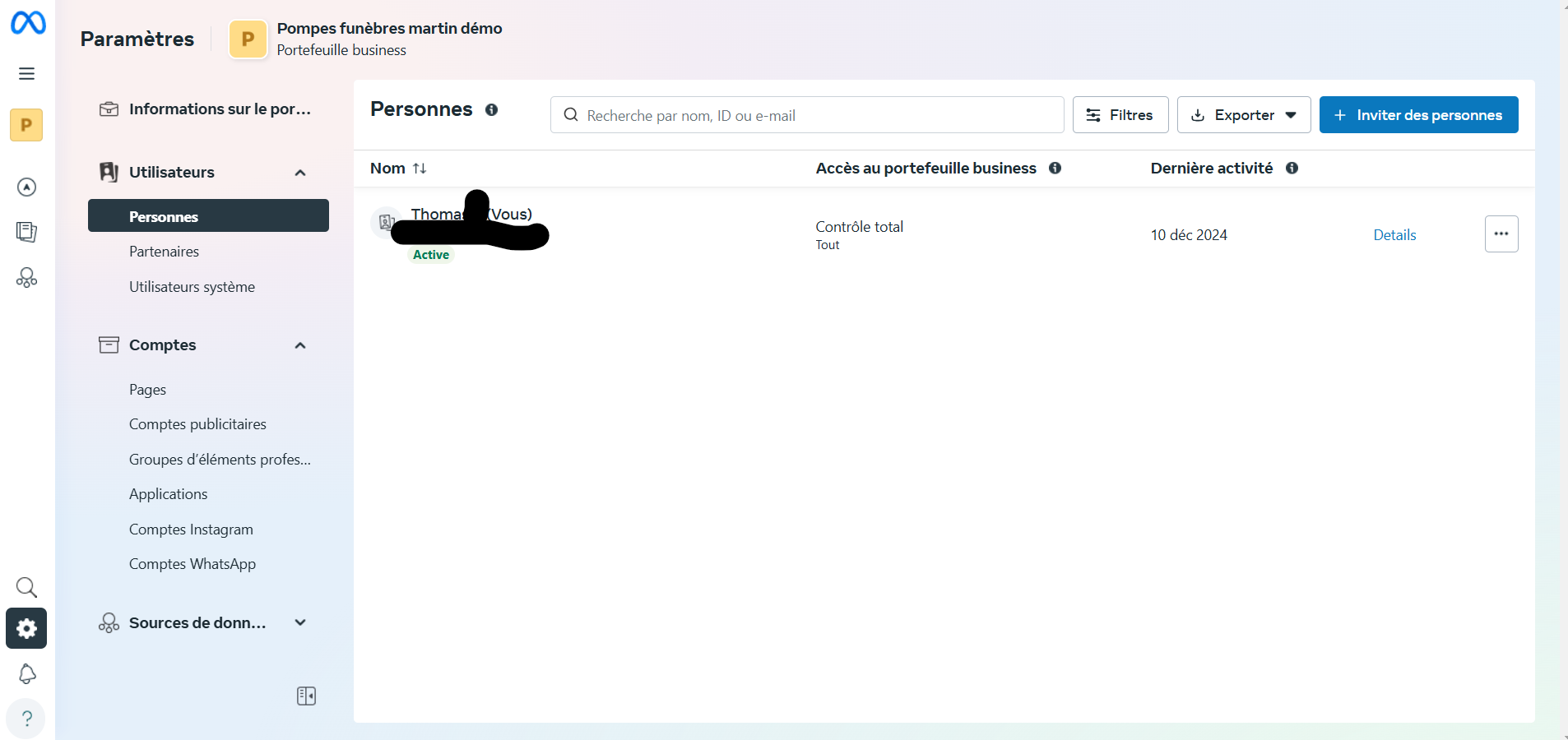The width and height of the screenshot is (1568, 740).
Task: Click the search magnifier in left rail
Action: [x=26, y=587]
